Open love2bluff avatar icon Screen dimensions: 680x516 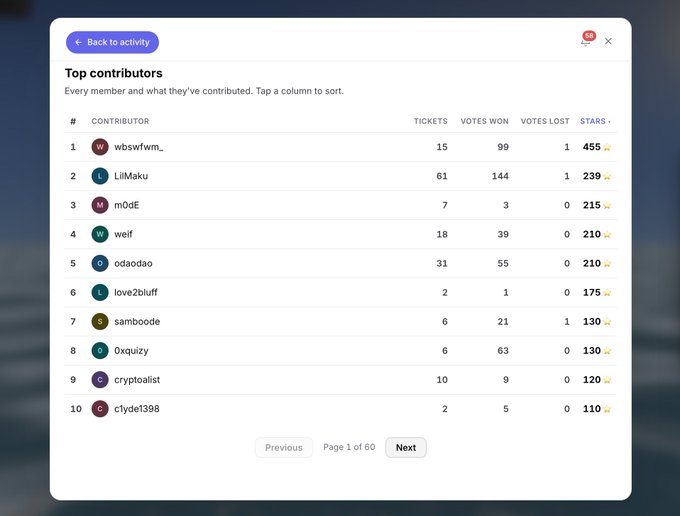[100, 292]
